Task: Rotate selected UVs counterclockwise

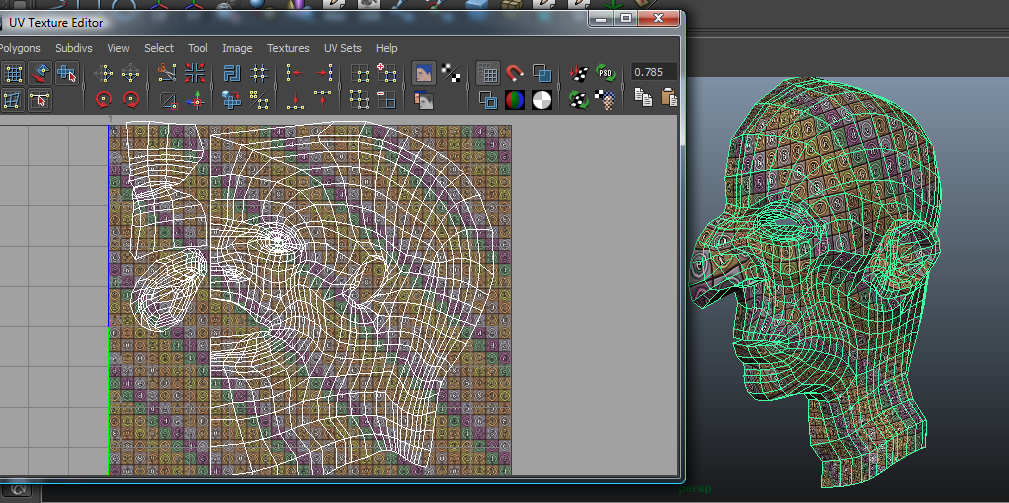Action: click(103, 99)
